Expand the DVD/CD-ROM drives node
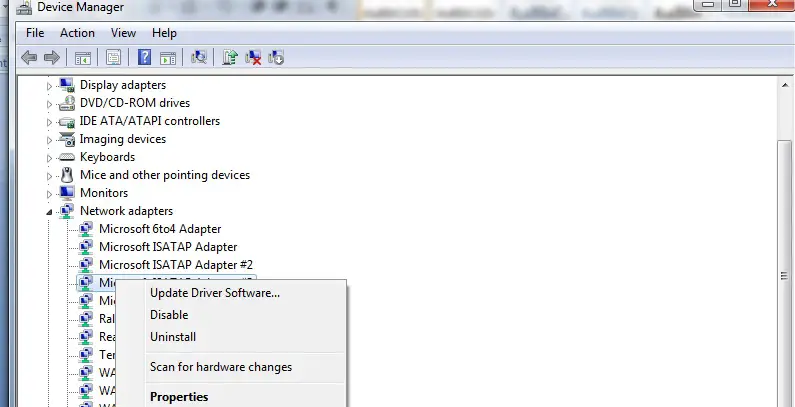This screenshot has height=407, width=795. coord(49,104)
